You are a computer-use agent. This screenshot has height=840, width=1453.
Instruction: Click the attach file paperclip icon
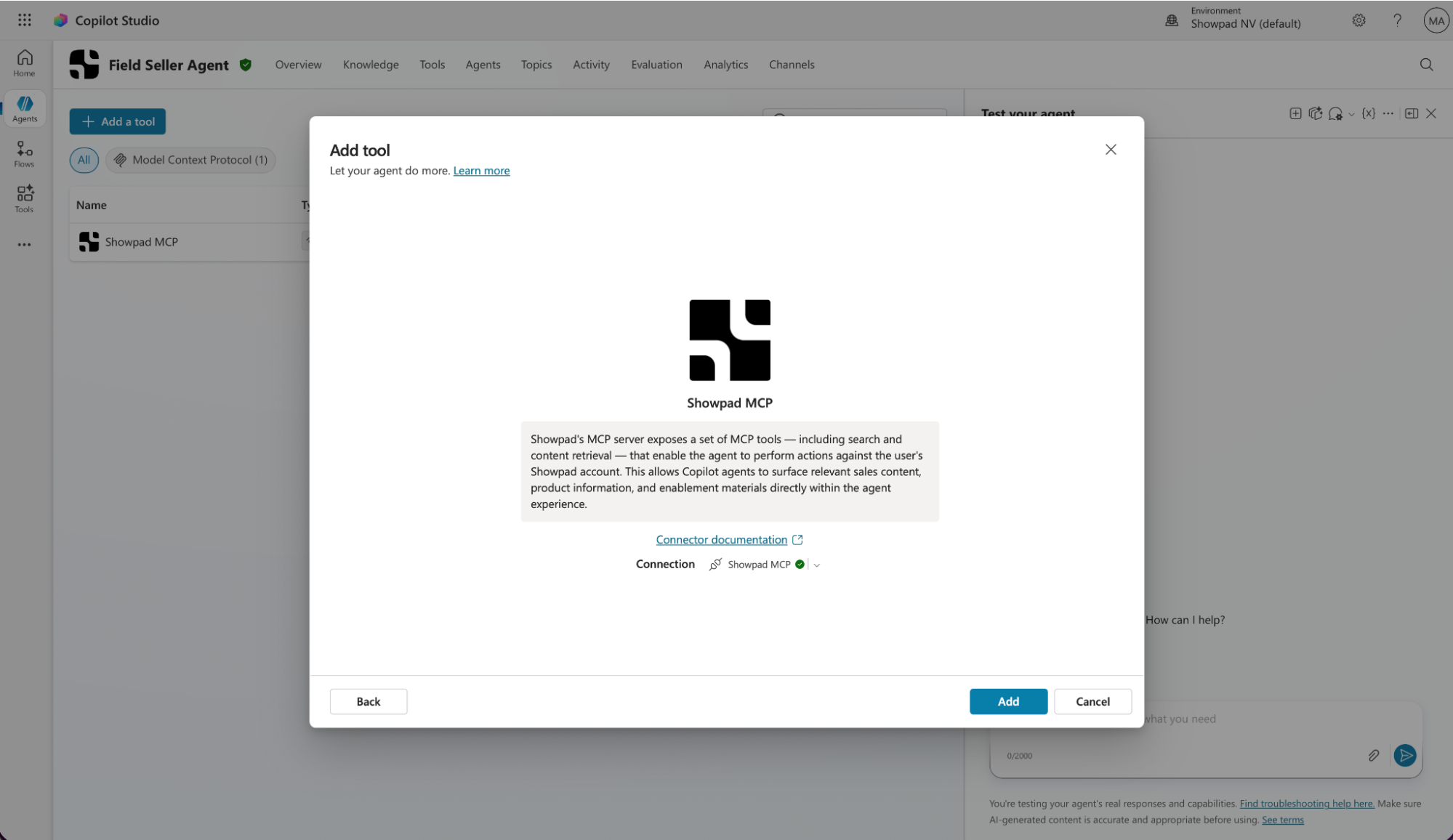[x=1373, y=756]
